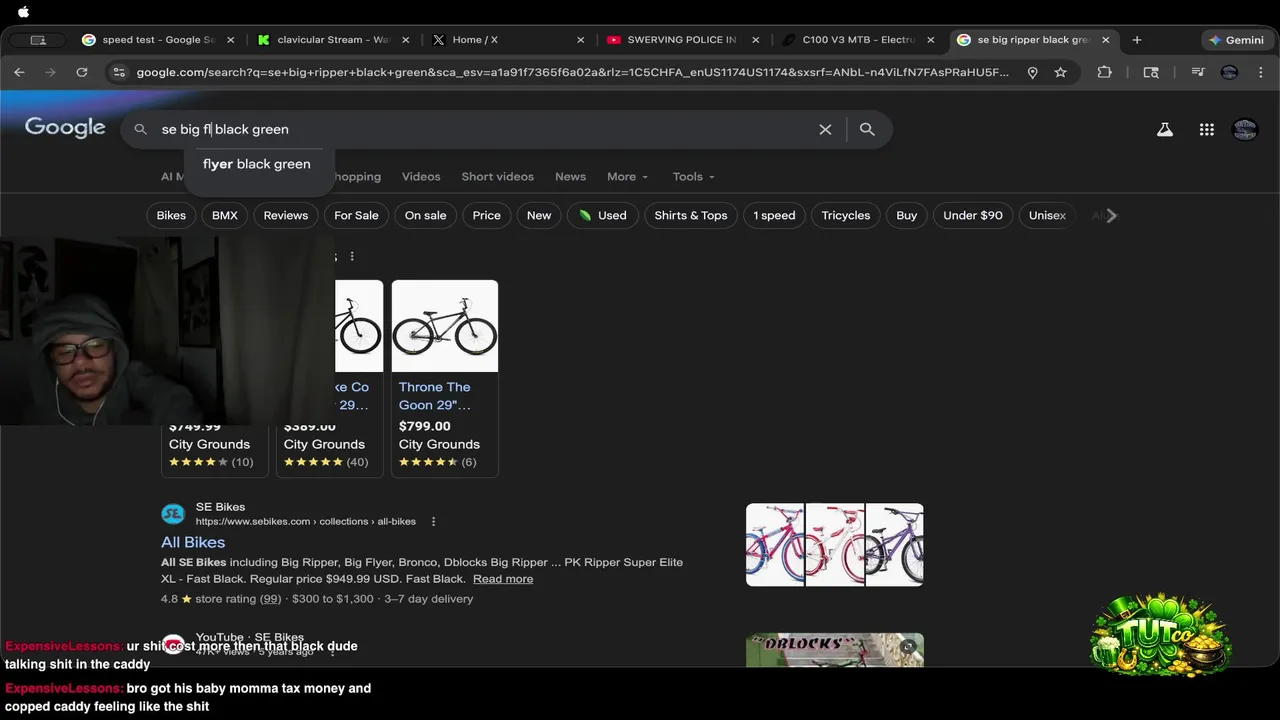Open the Google account avatar
The image size is (1280, 720).
tap(1245, 129)
